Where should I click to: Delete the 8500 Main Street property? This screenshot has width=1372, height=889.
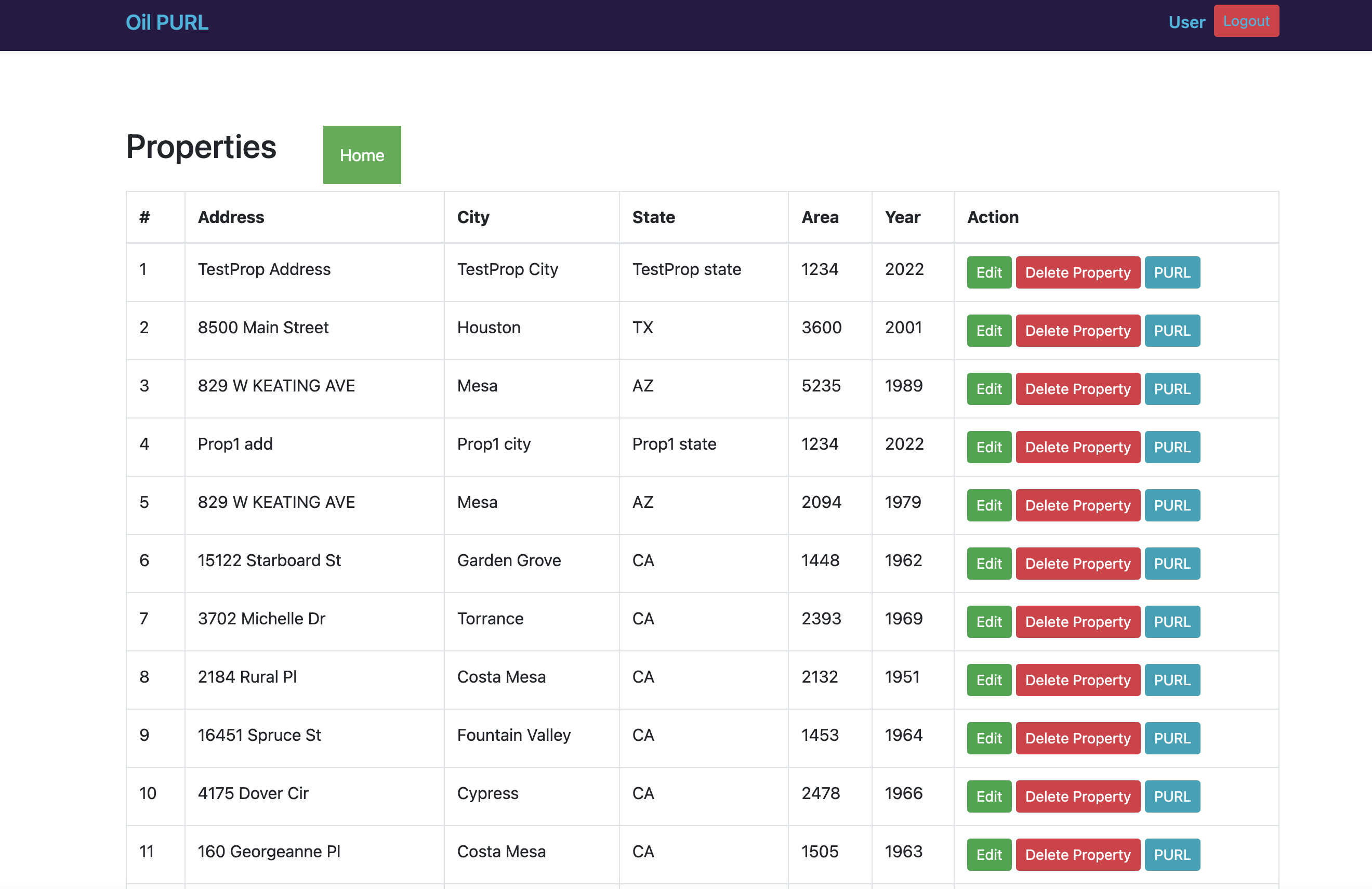point(1077,331)
